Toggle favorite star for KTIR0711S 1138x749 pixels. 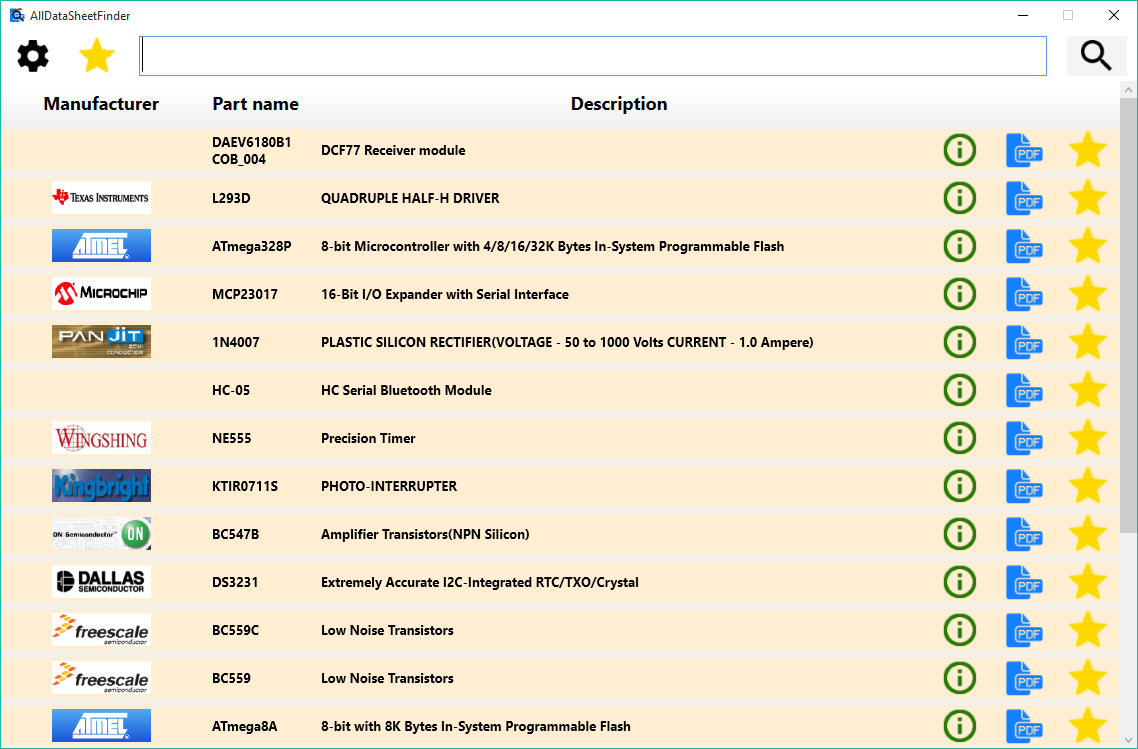click(1087, 486)
